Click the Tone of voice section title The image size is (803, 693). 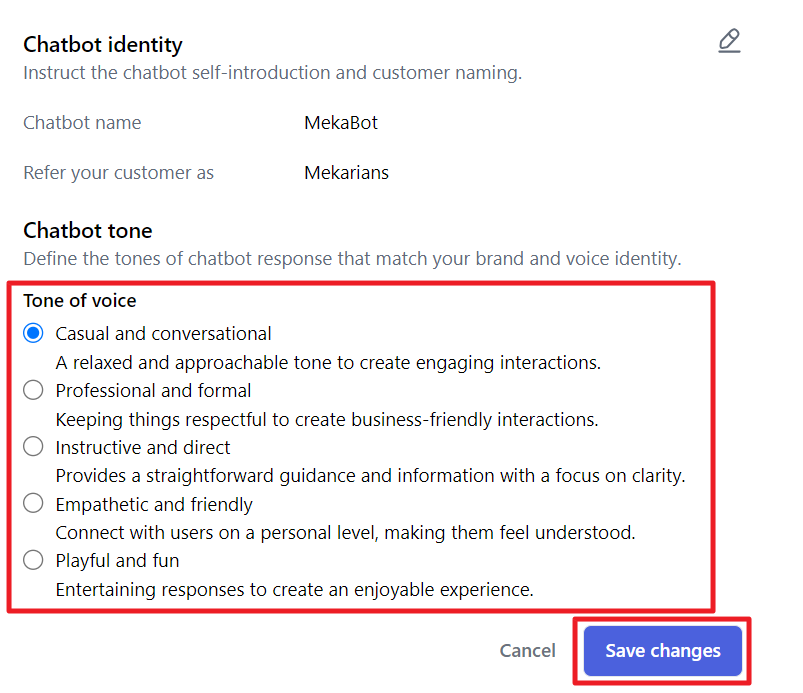[x=80, y=301]
